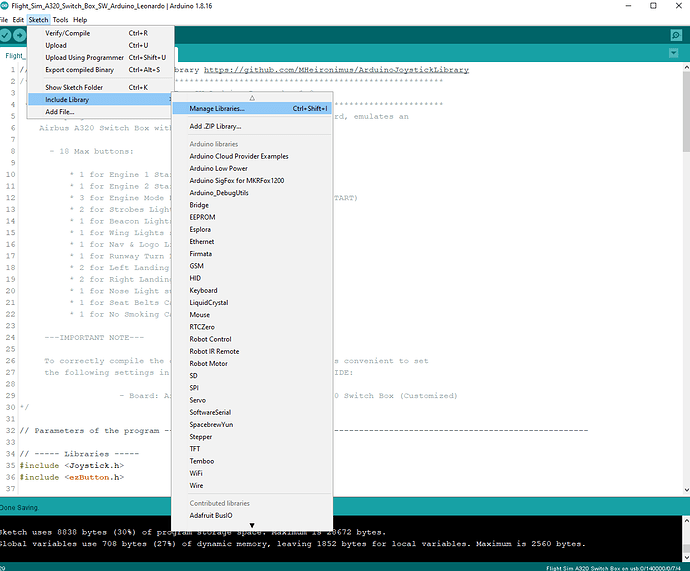
Task: Include the SpacebrewYun library
Action: [x=252, y=425]
